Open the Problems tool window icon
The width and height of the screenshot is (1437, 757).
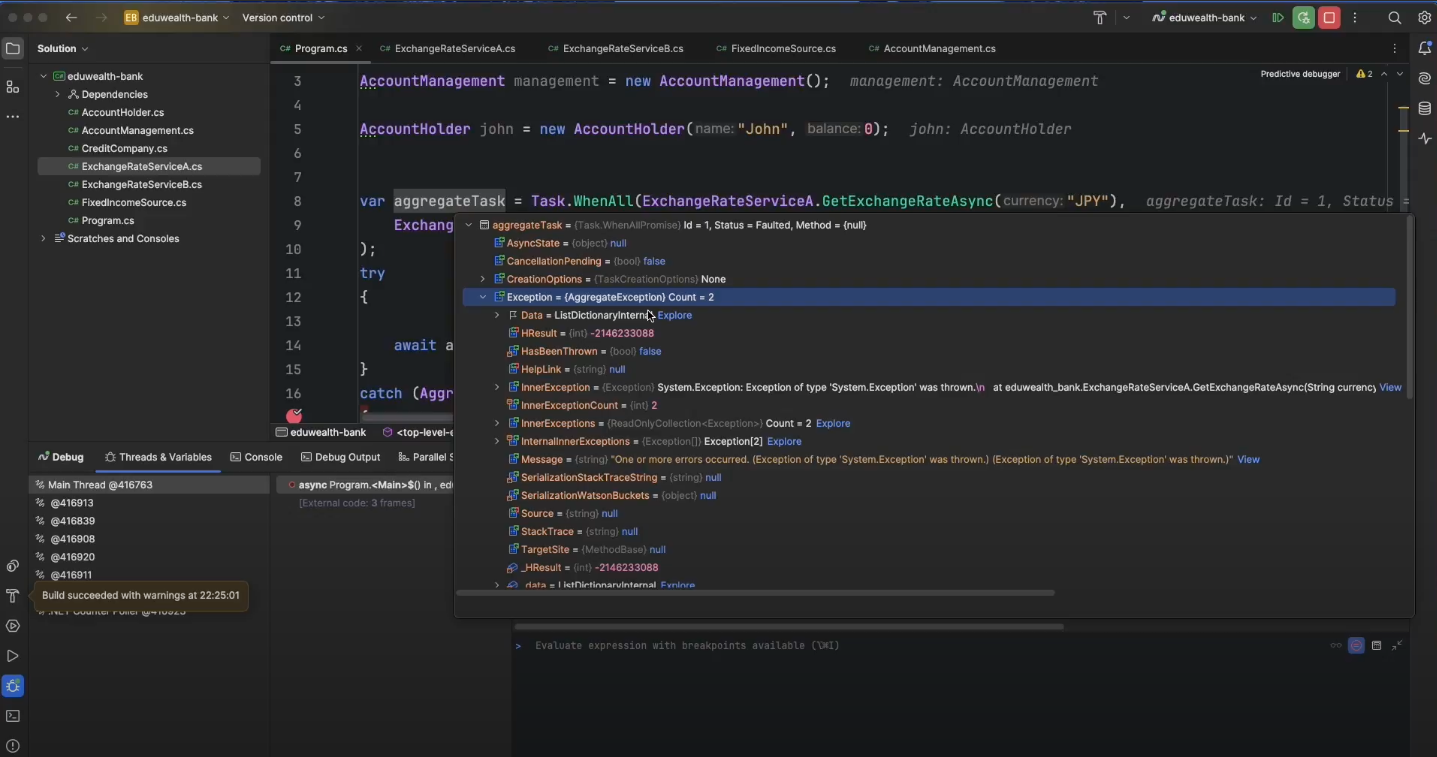(x=13, y=746)
